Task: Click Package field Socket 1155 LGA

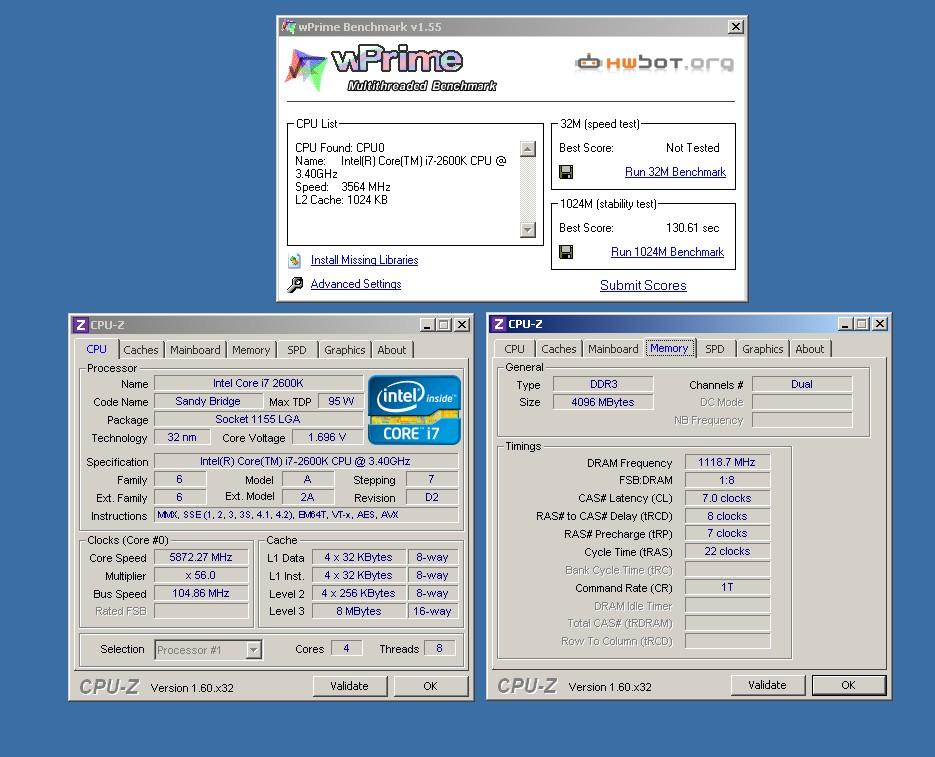Action: click(258, 419)
